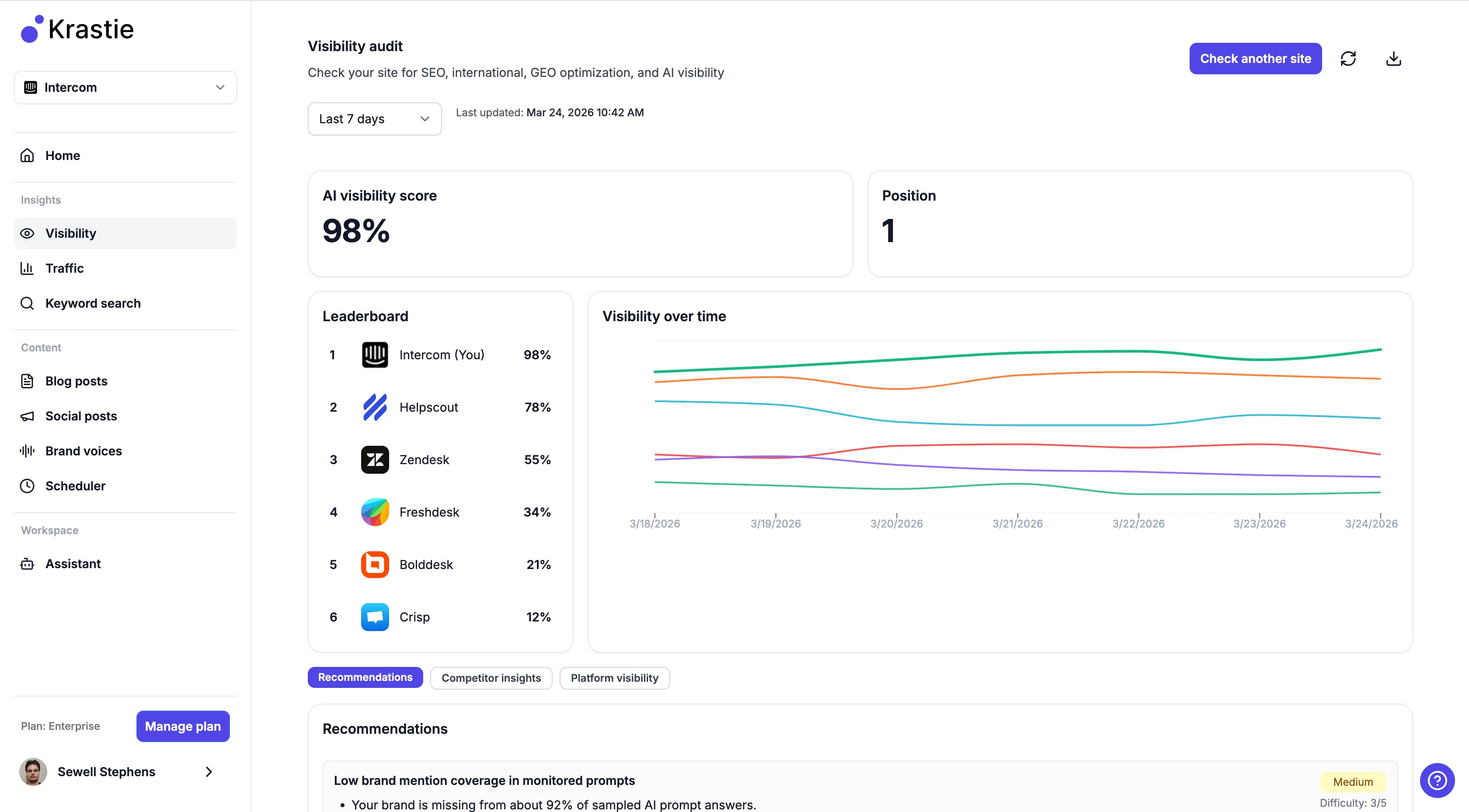Click the Scheduler clock icon

pos(28,486)
